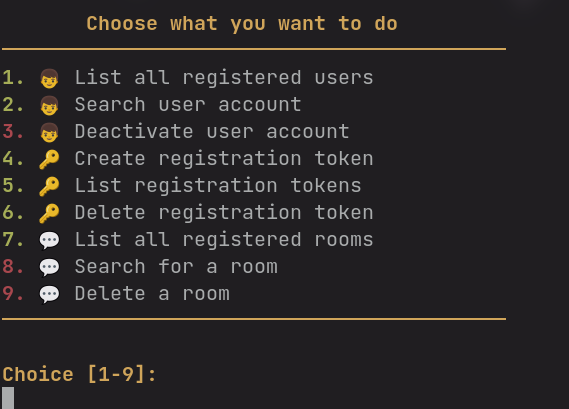Click the speech bubble beside List all registered rooms
This screenshot has width=569, height=409.
click(49, 241)
